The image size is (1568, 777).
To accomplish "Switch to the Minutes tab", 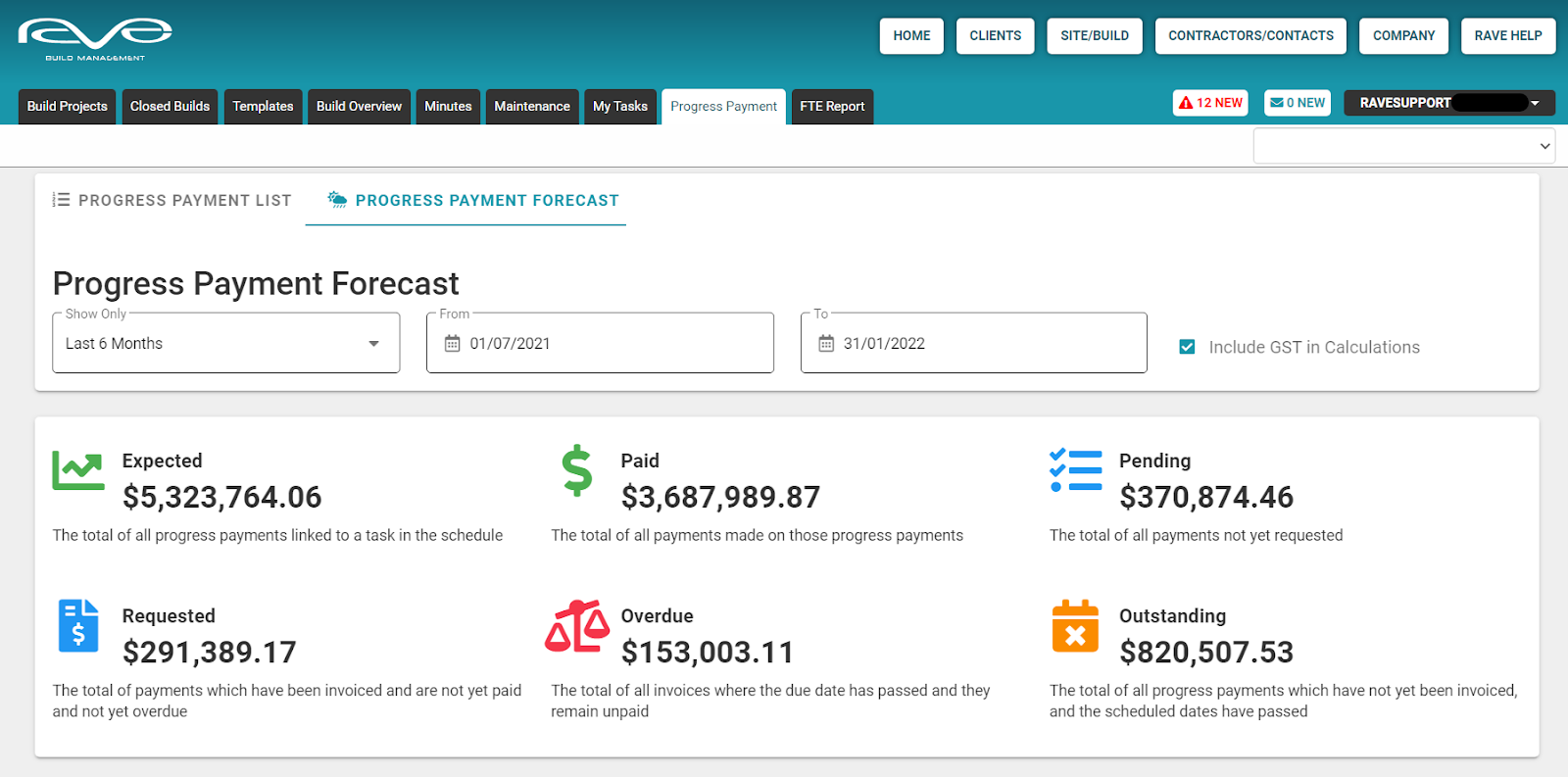I will (x=448, y=107).
